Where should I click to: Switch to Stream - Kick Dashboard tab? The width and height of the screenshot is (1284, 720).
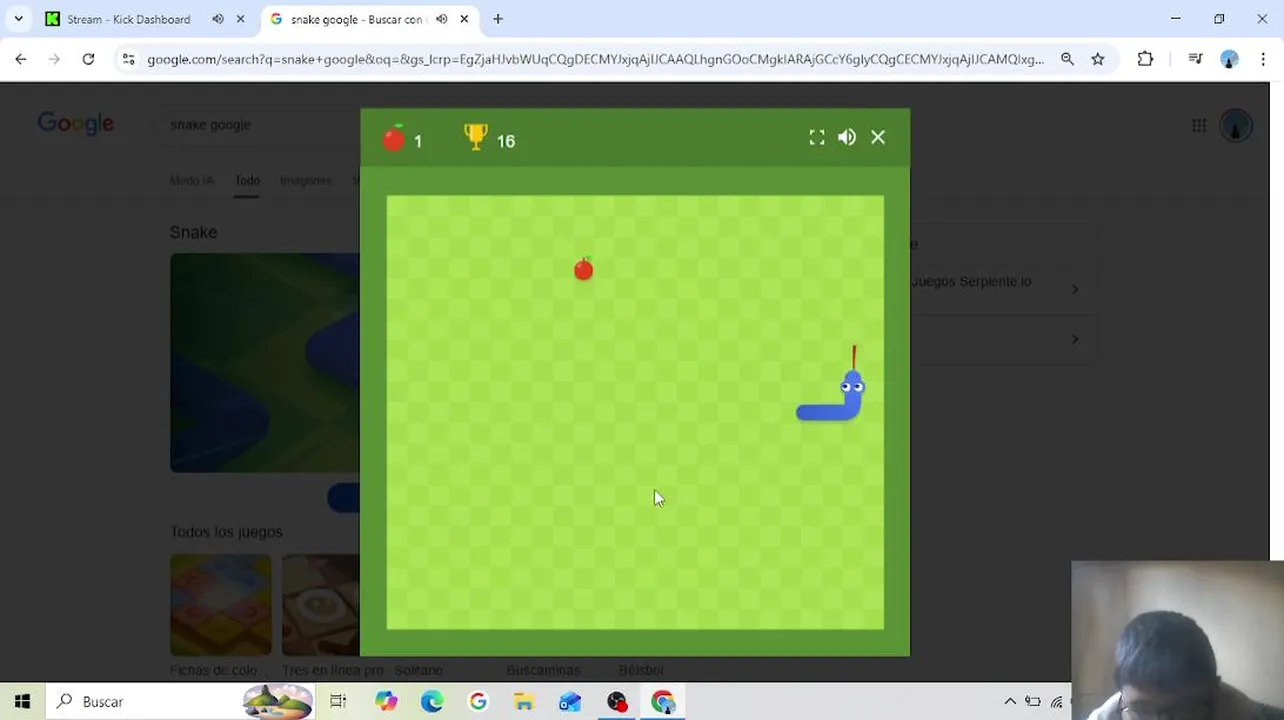[128, 19]
